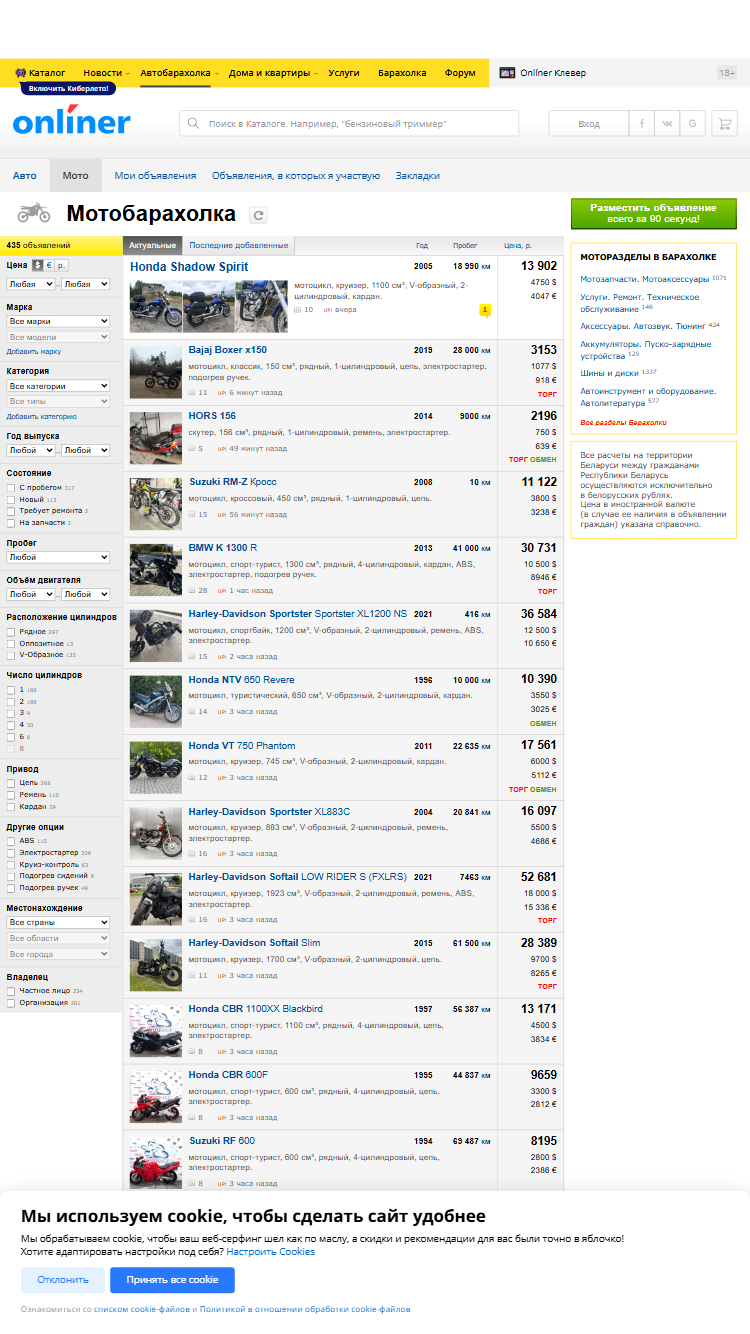This screenshot has width=750, height=1334.
Task: Click the photo count icon on Bajaj Boxer x150
Action: pyautogui.click(x=192, y=393)
